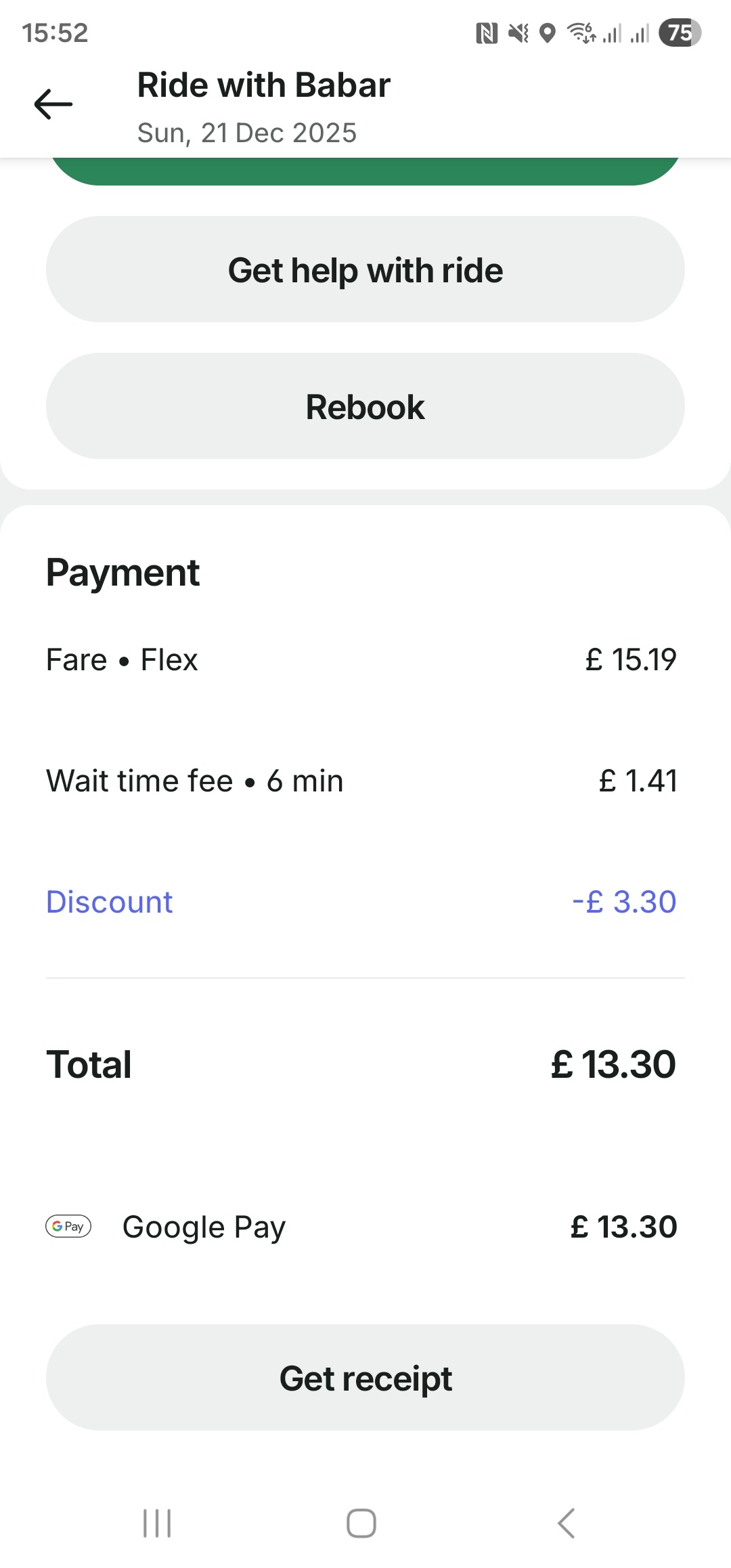Open Android recent apps button

point(157,1523)
